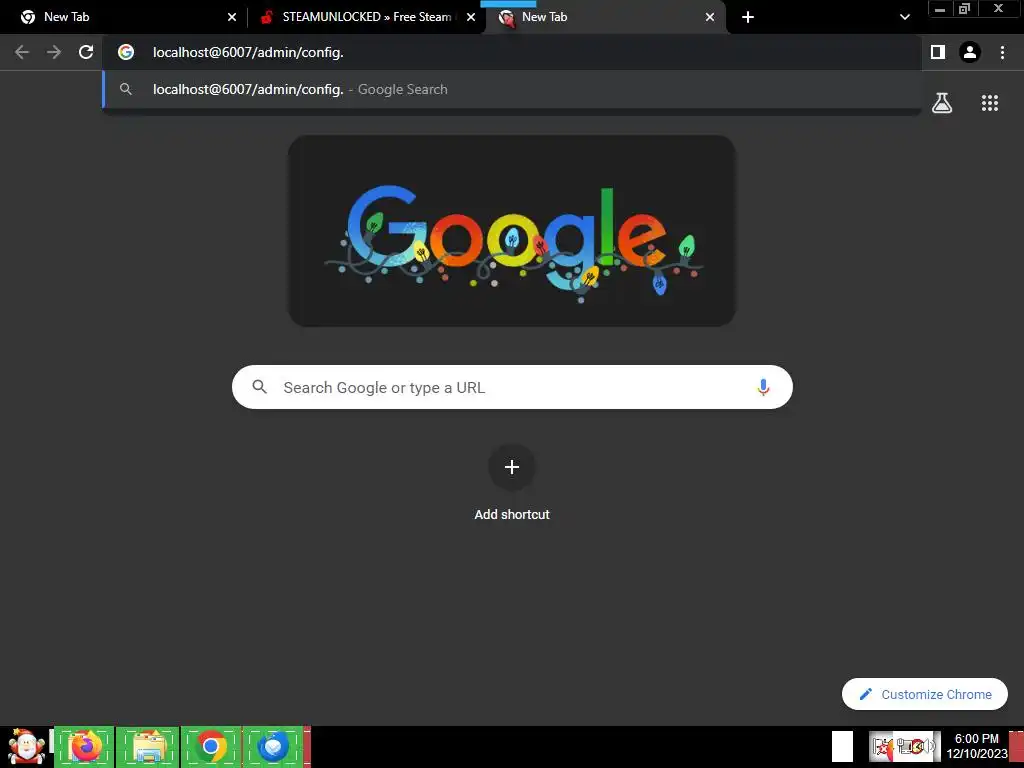
Task: Open the profile avatar menu
Action: 970,52
